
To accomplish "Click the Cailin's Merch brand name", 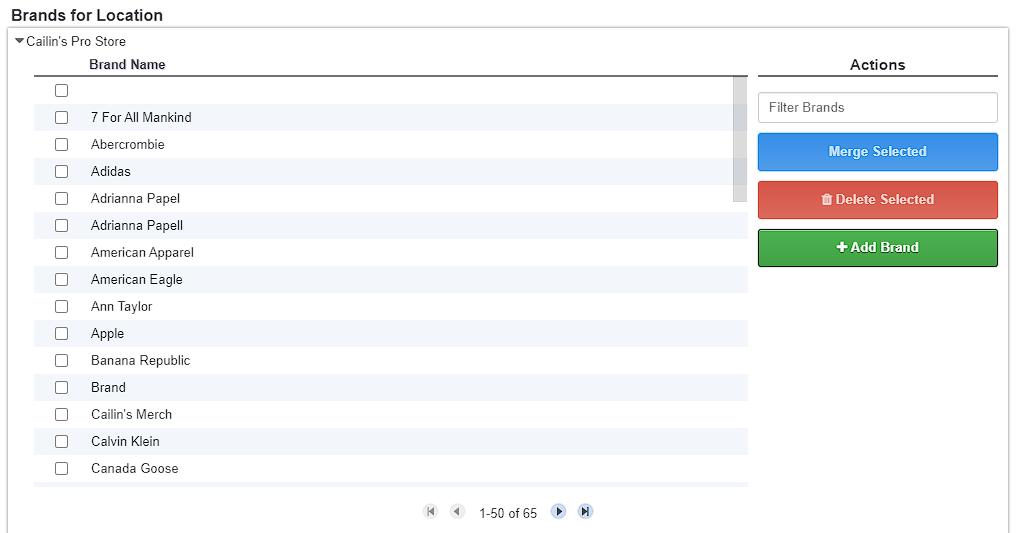I will point(132,414).
